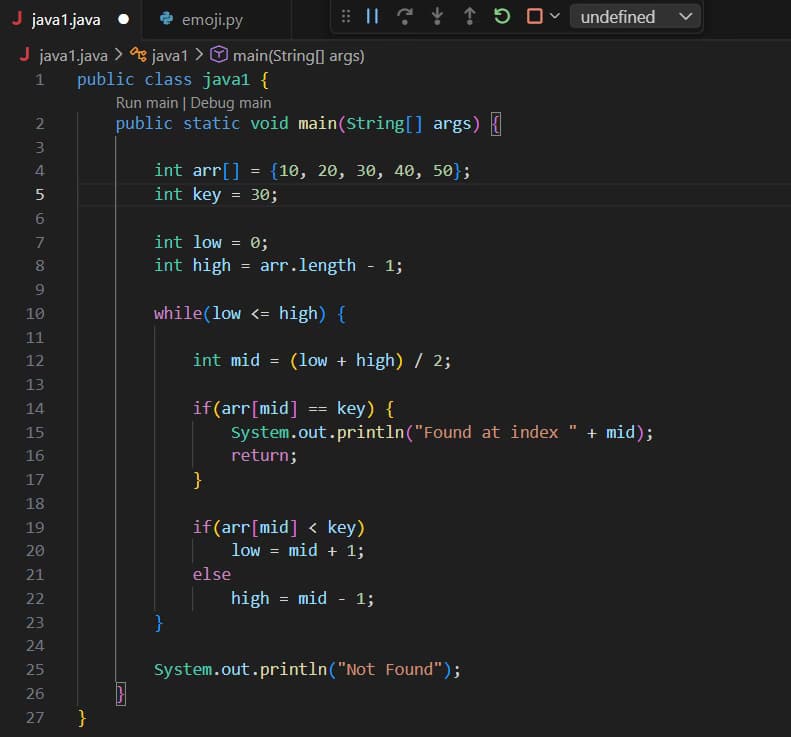Click the class symbol icon in breadcrumb

[x=138, y=54]
